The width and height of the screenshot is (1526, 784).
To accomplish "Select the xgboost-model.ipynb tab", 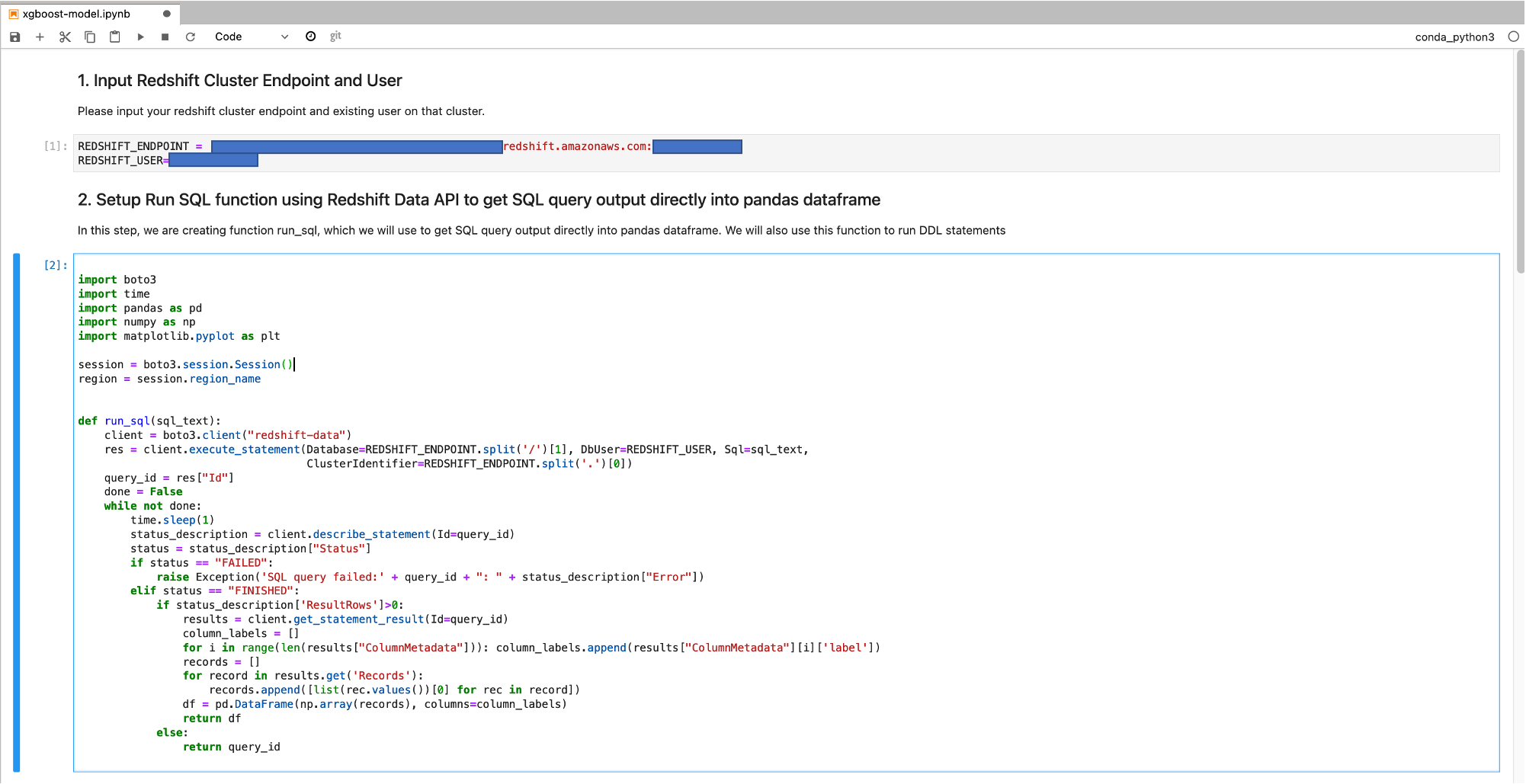I will click(x=76, y=14).
